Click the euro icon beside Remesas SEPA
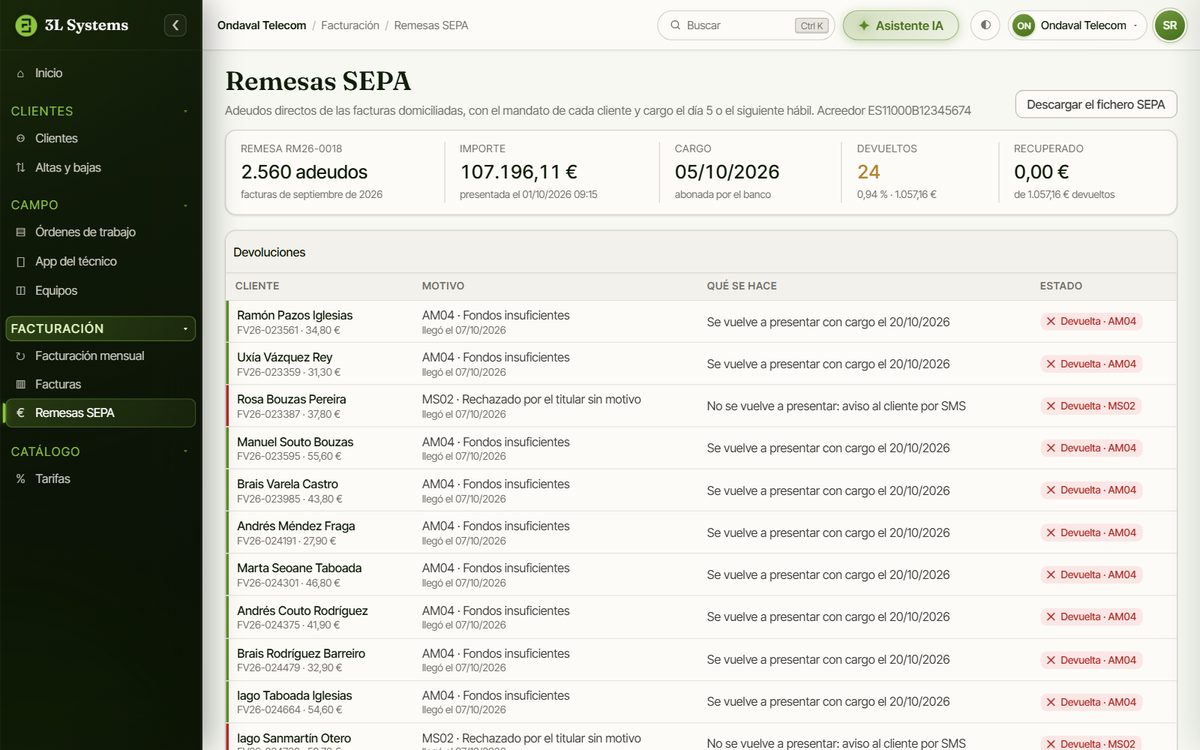Viewport: 1200px width, 750px height. click(21, 413)
